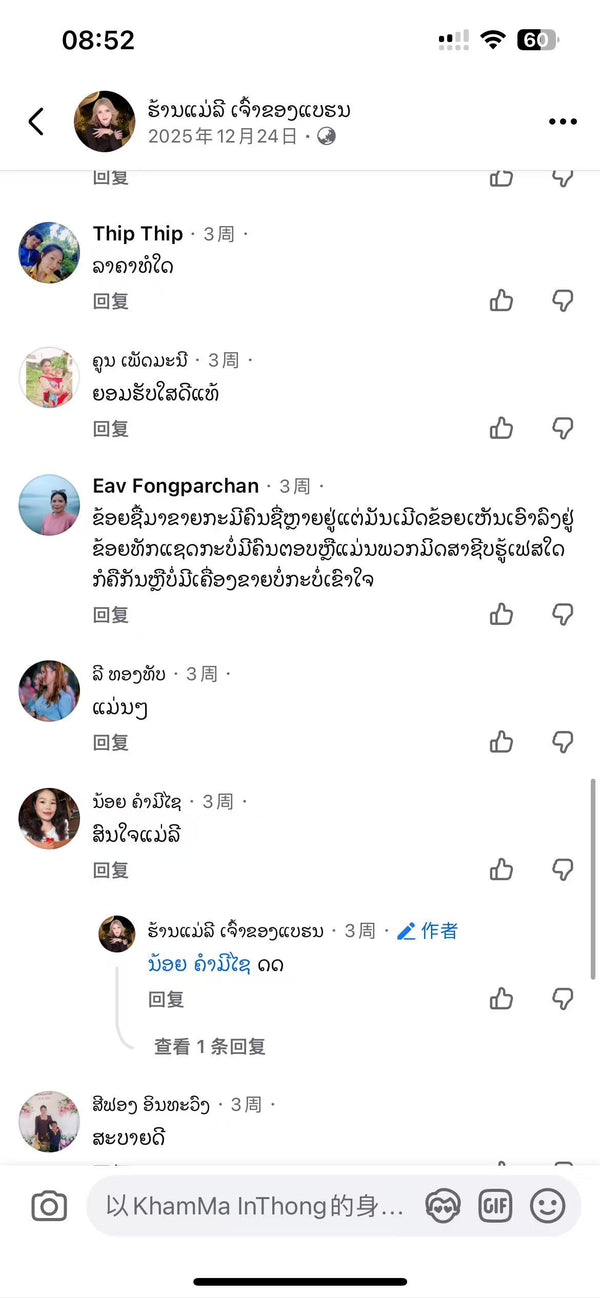View Thip Thip's profile picture
Image resolution: width=600 pixels, height=1298 pixels.
(49, 252)
